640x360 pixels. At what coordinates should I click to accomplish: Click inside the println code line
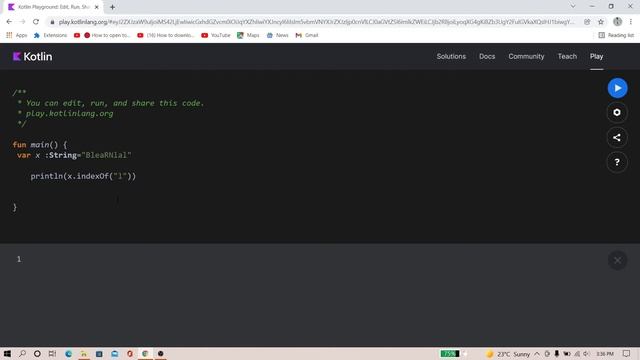pyautogui.click(x=83, y=176)
